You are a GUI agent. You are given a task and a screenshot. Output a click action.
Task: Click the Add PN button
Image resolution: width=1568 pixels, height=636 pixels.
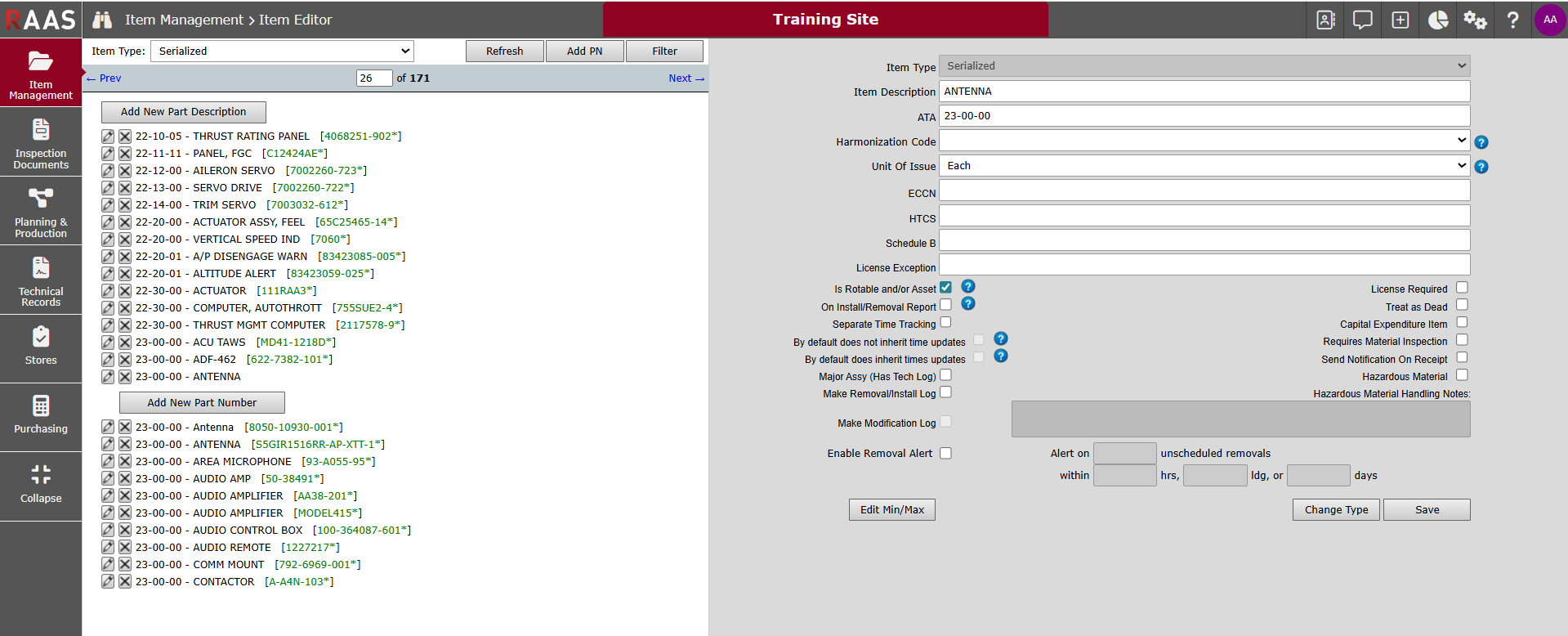(585, 51)
